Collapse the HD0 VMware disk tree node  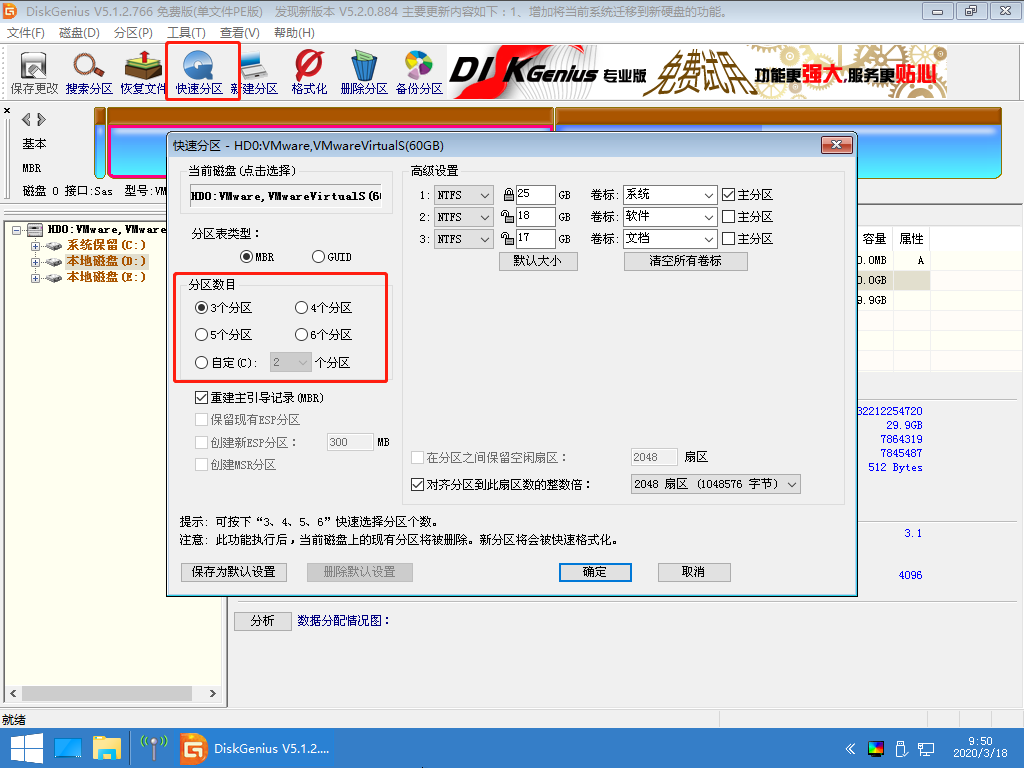[x=16, y=230]
